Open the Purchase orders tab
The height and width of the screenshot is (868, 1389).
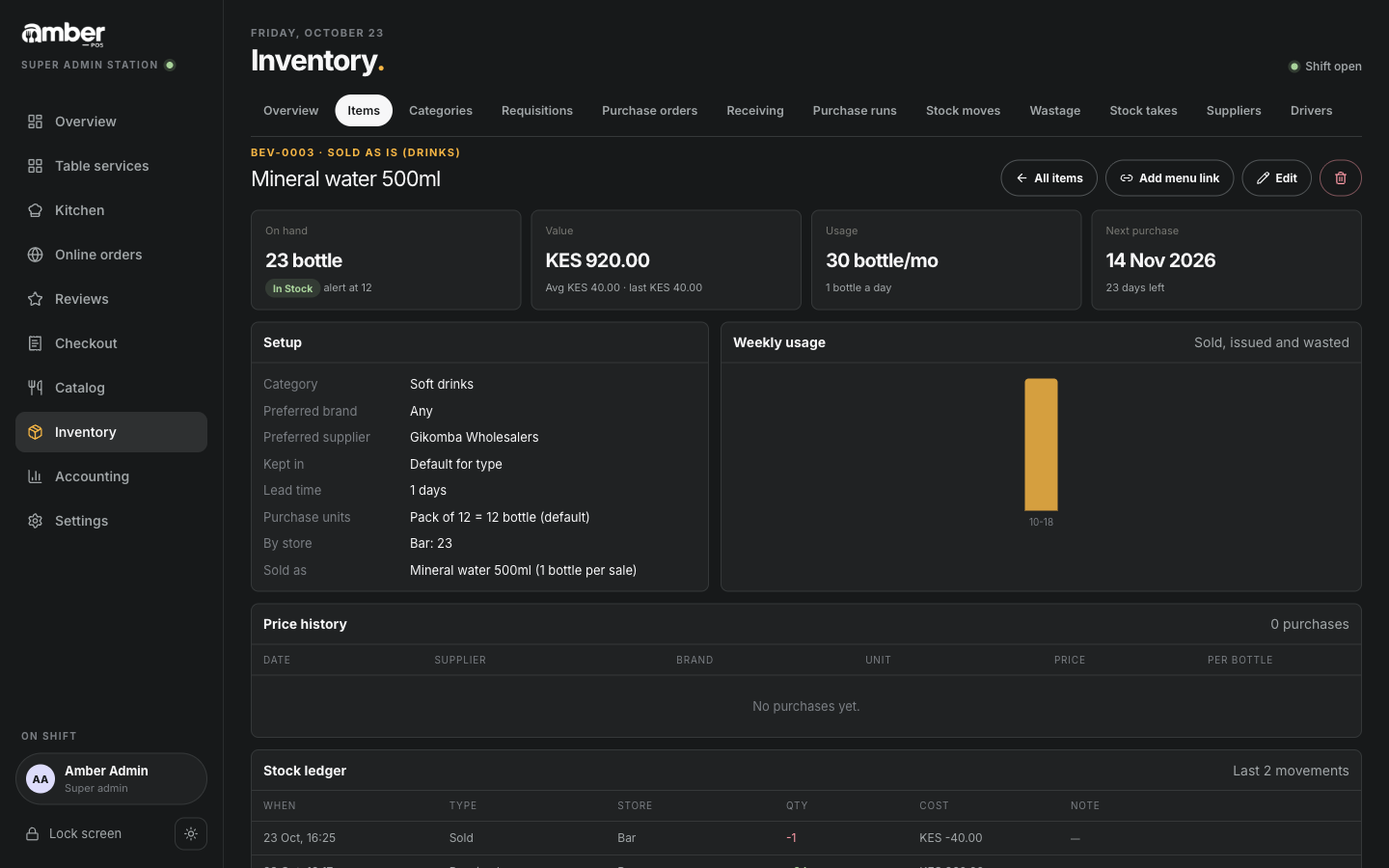coord(649,111)
